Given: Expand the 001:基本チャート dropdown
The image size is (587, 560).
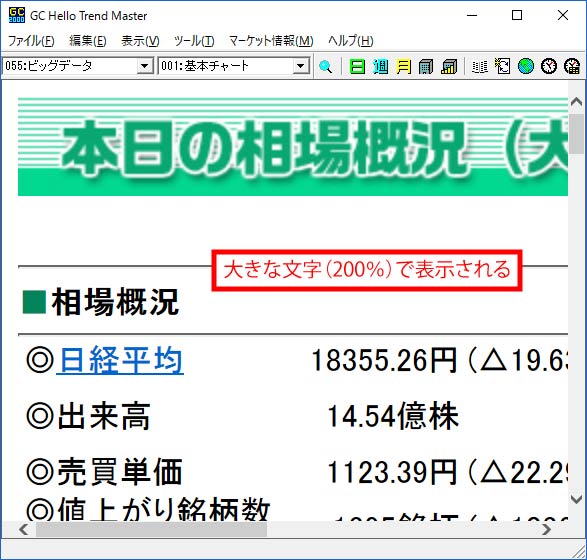Looking at the screenshot, I should click(x=300, y=66).
